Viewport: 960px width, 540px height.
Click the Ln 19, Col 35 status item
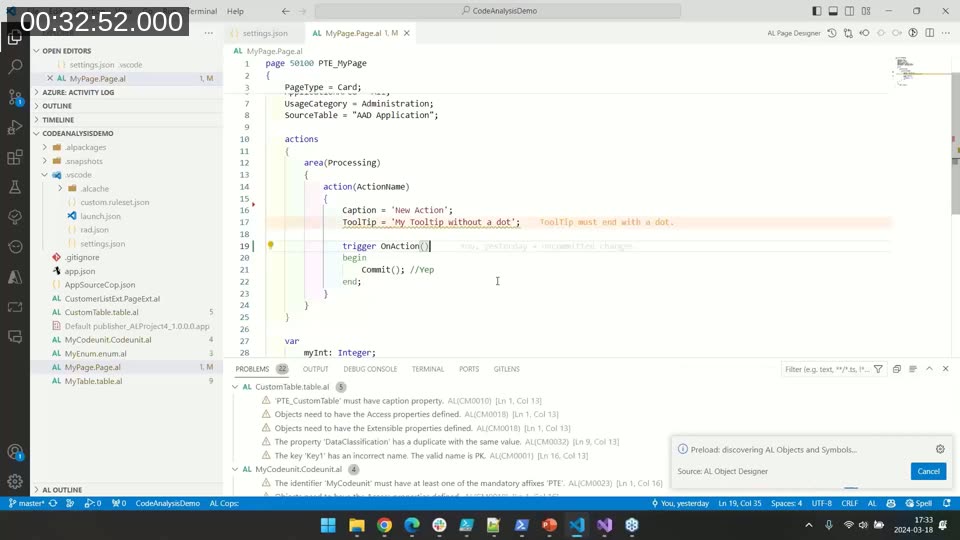740,503
